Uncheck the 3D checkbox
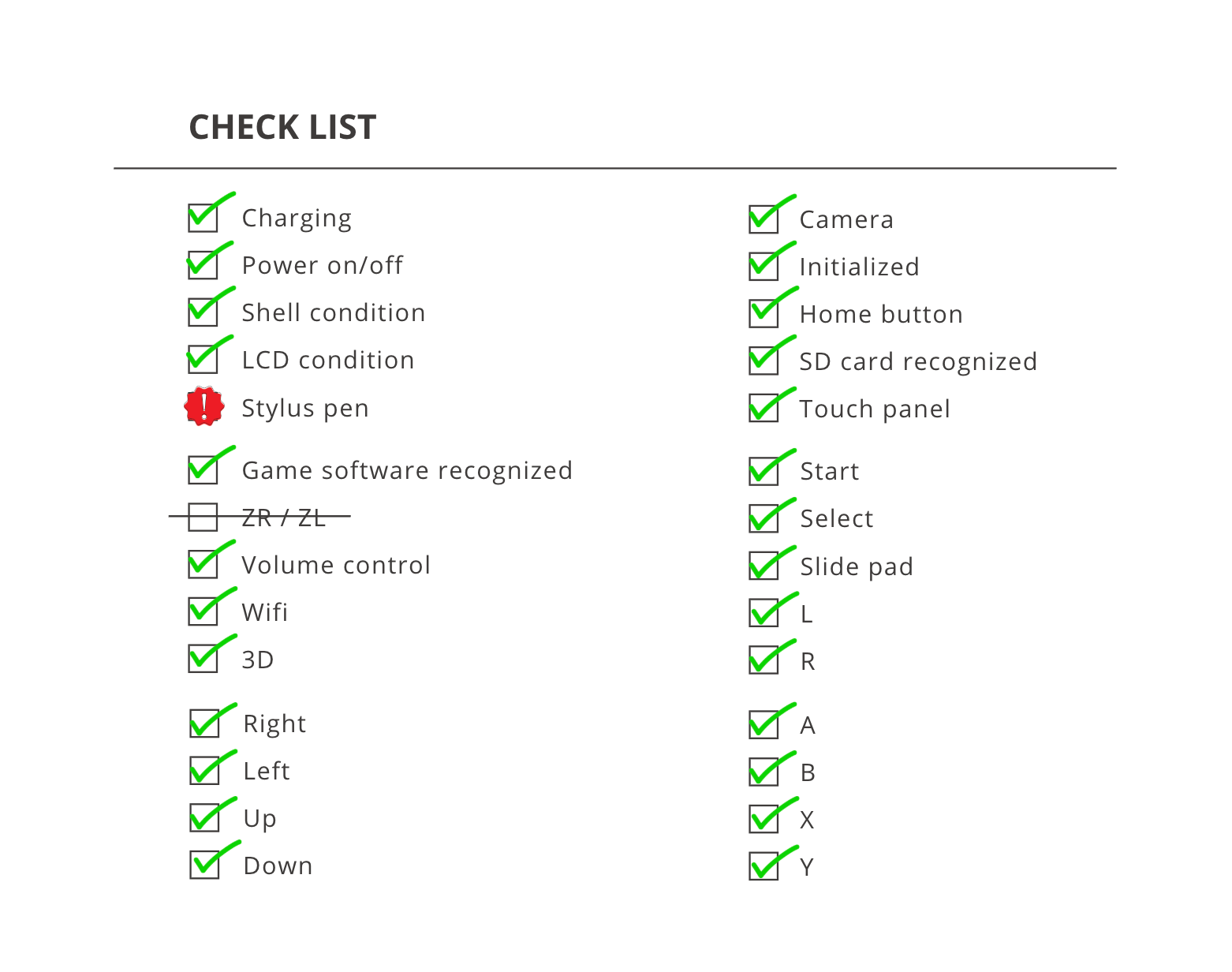1232x972 pixels. pyautogui.click(x=203, y=659)
